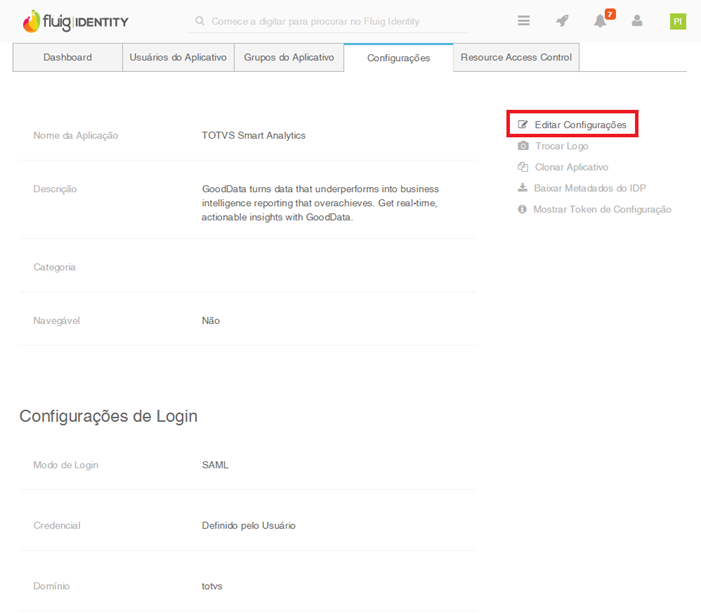Click the Categoria label
Screen dimensions: 701x614
pyautogui.click(x=54, y=267)
